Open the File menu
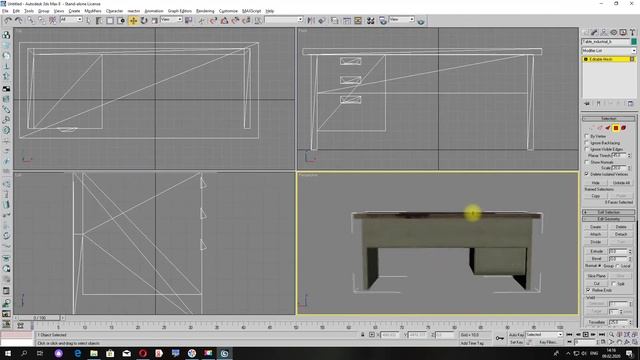The image size is (640, 360). [x=5, y=11]
